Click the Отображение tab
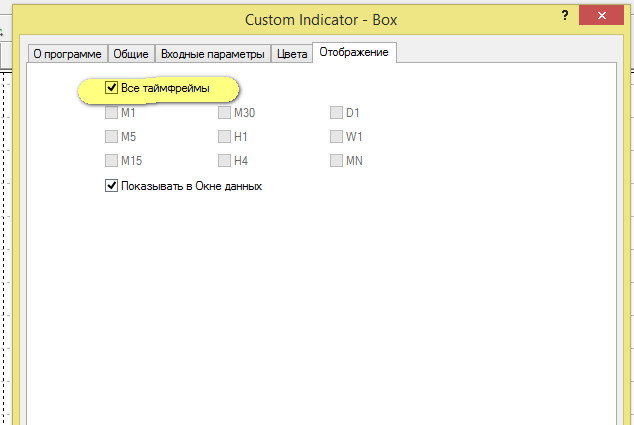The image size is (634, 425). tap(354, 52)
